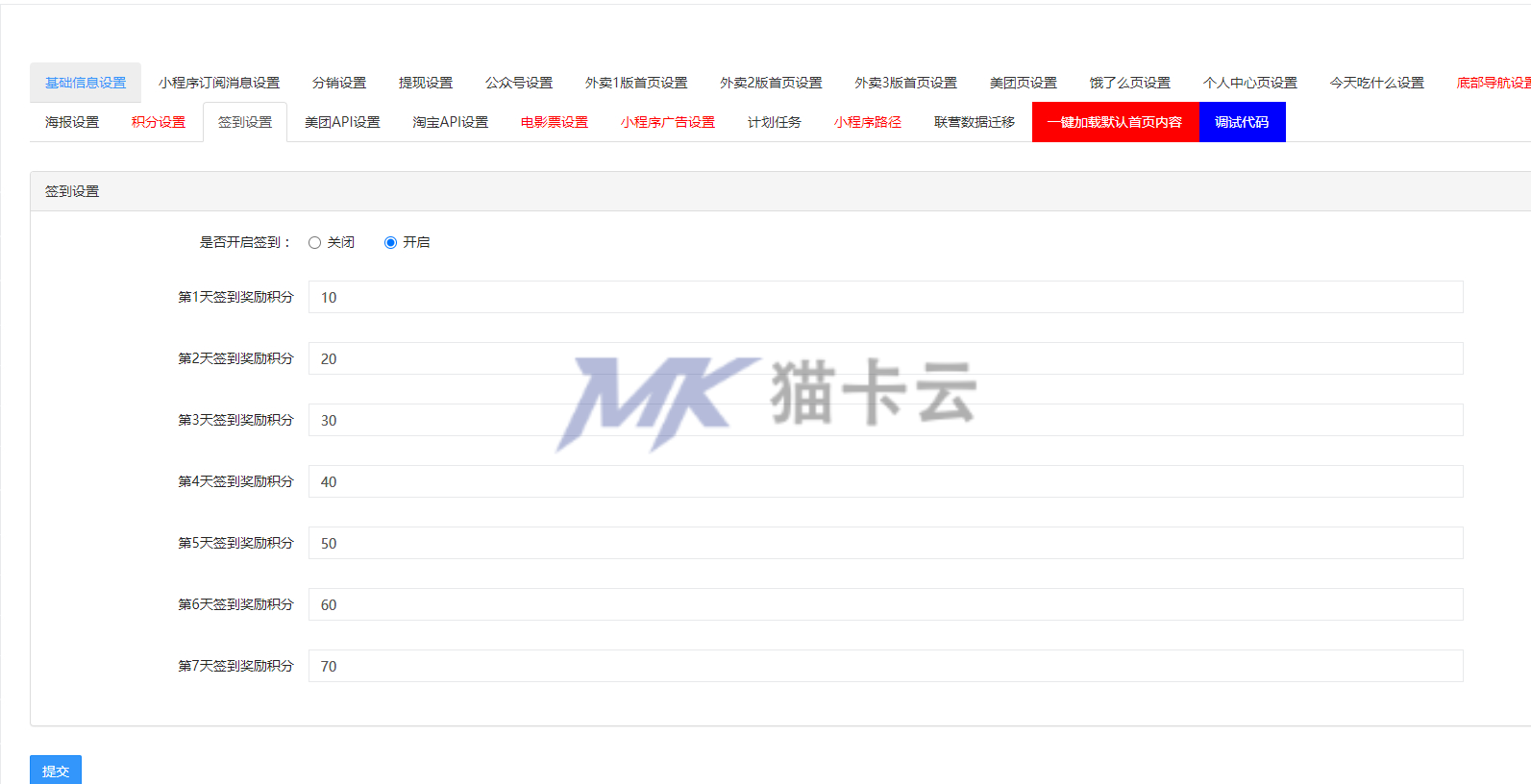
Task: Open the 饿了么页设置 tab
Action: 1130,83
